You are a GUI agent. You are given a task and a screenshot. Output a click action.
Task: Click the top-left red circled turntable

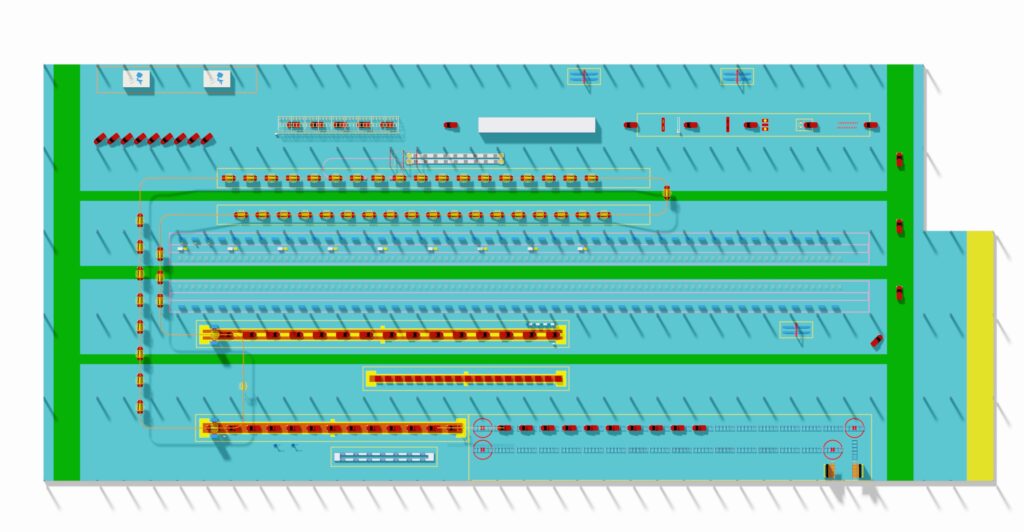click(x=482, y=428)
